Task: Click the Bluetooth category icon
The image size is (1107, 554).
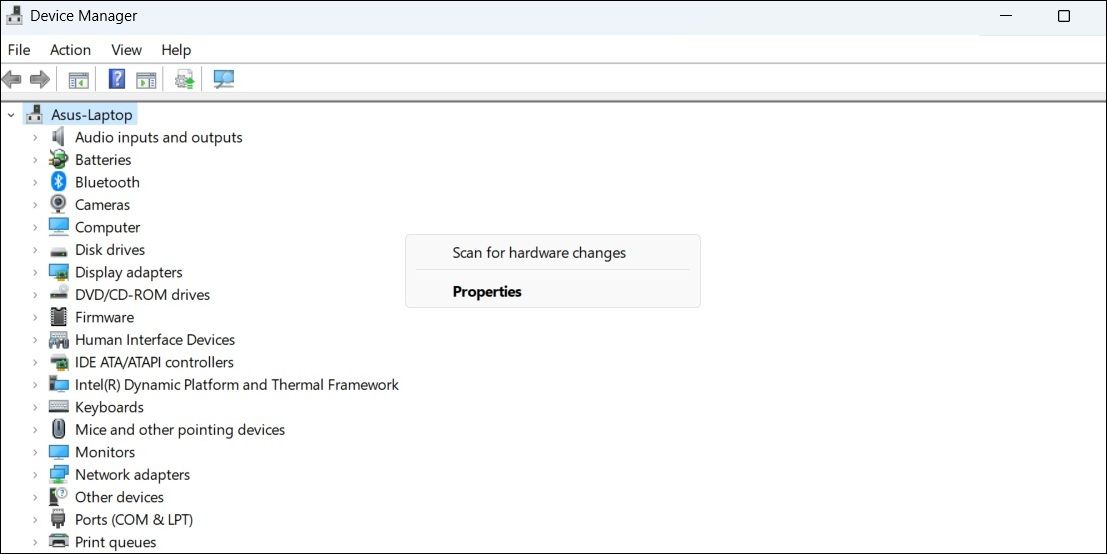Action: pos(59,182)
